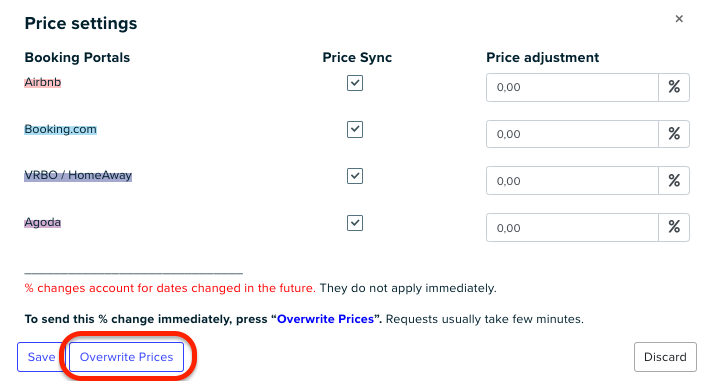Click the percent icon for Airbnb
711x381 pixels.
pos(674,88)
